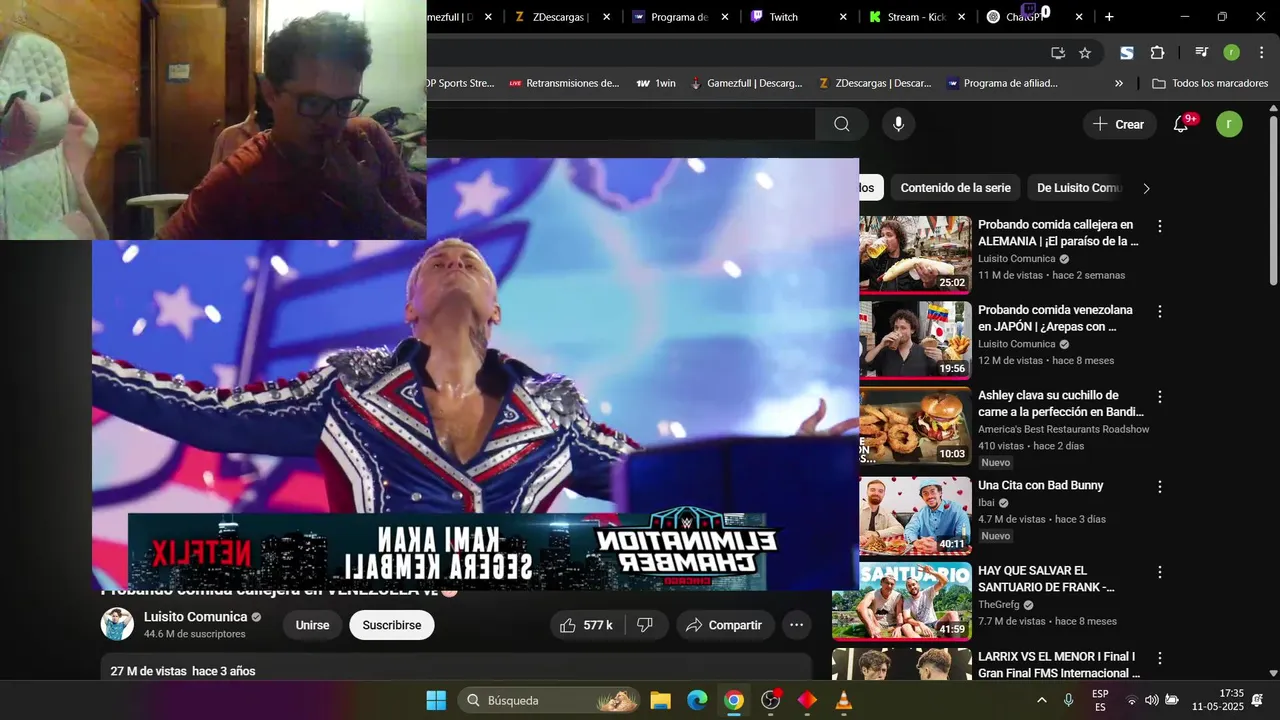Open the YouTube notifications bell
Viewport: 1280px width, 720px height.
(1181, 124)
